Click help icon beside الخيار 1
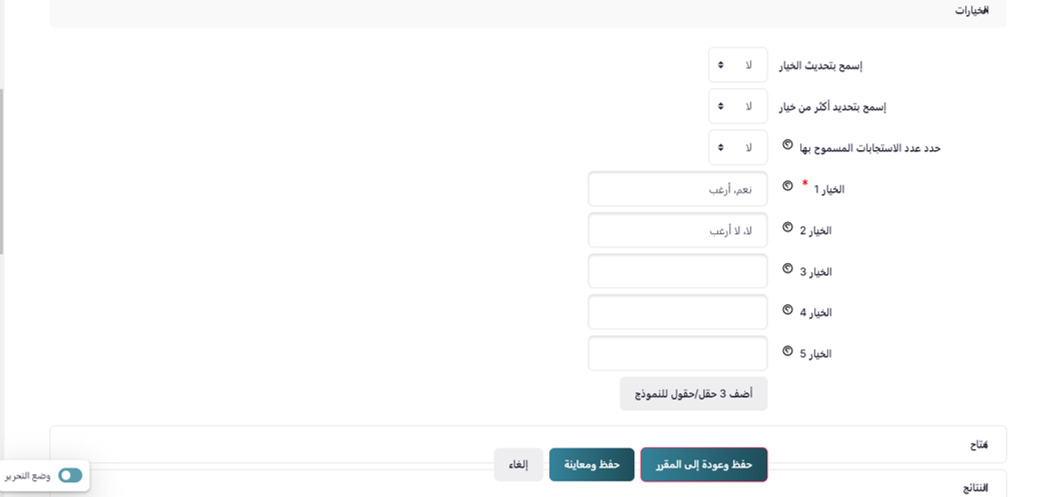The width and height of the screenshot is (1044, 497). pyautogui.click(x=788, y=186)
